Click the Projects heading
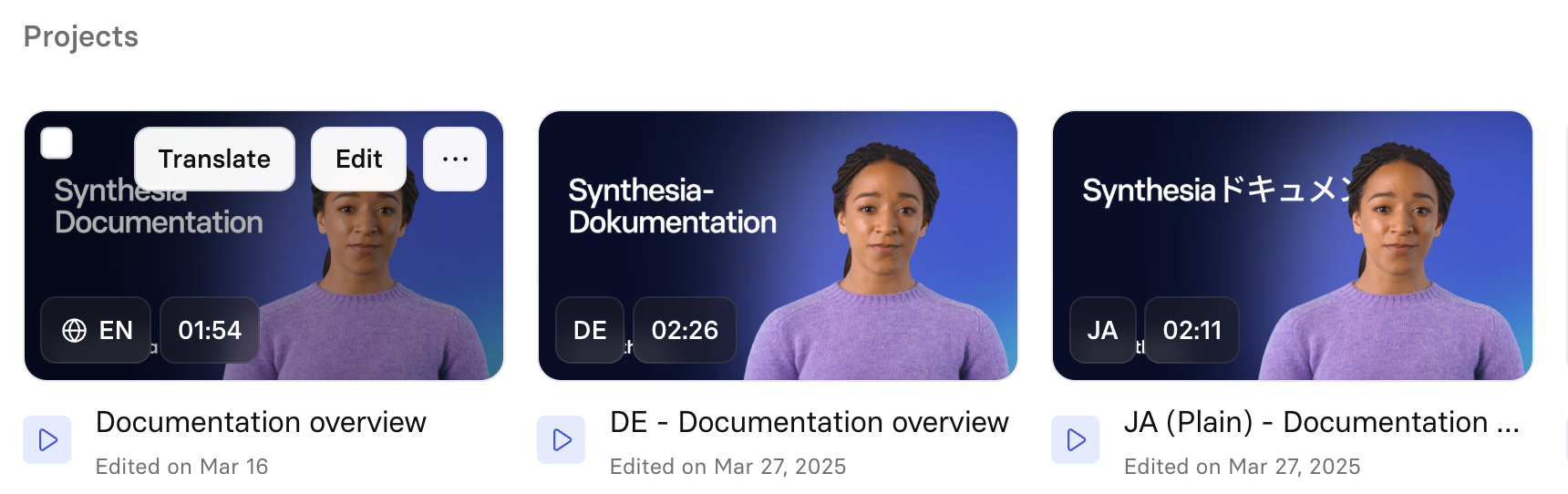 pos(81,36)
